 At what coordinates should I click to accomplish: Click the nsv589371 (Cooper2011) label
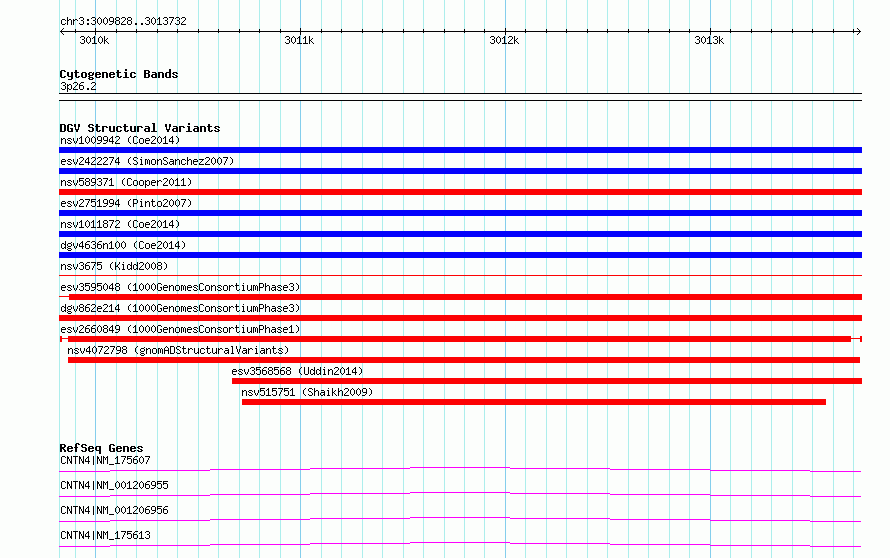tap(126, 182)
